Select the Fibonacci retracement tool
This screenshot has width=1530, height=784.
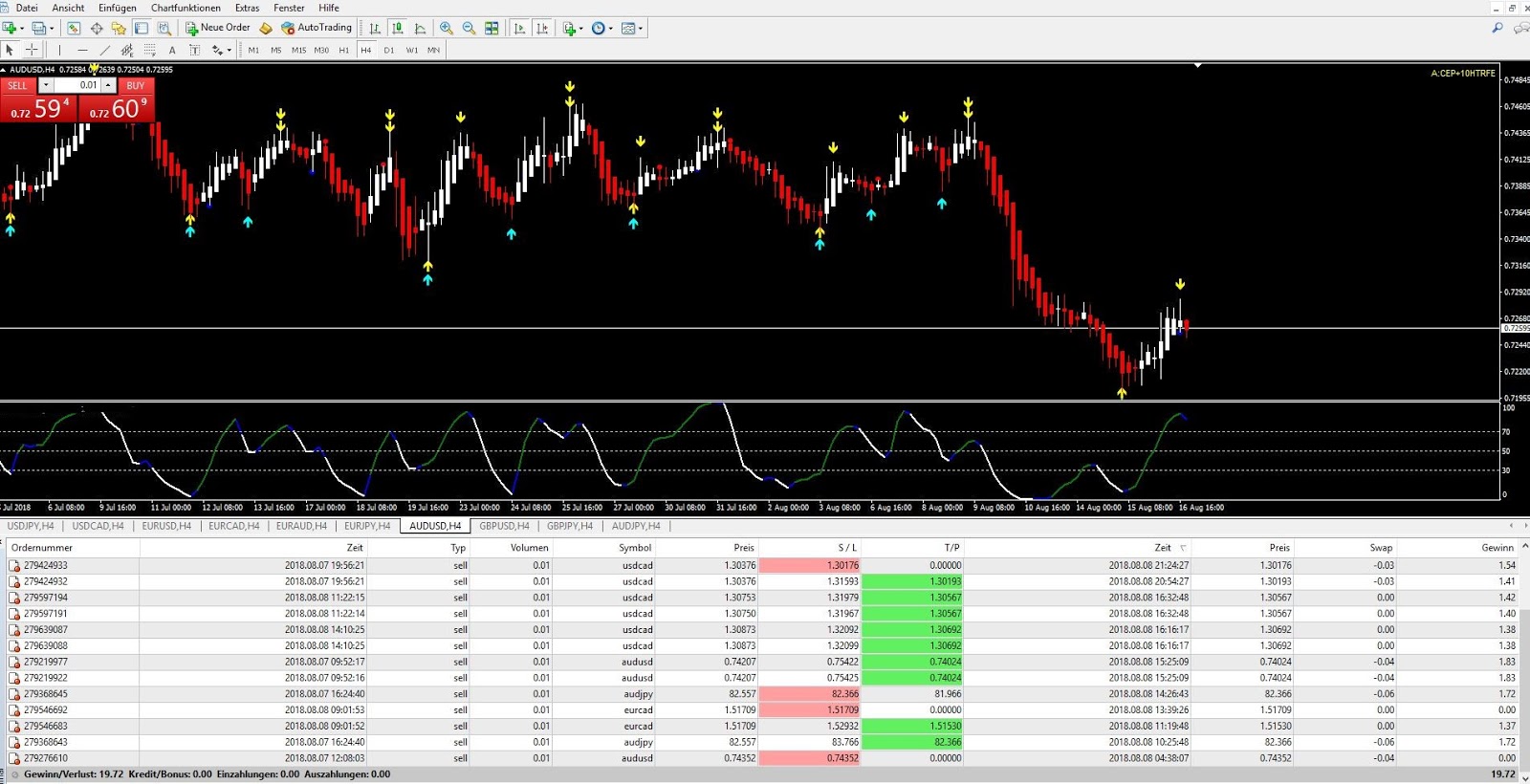[149, 50]
